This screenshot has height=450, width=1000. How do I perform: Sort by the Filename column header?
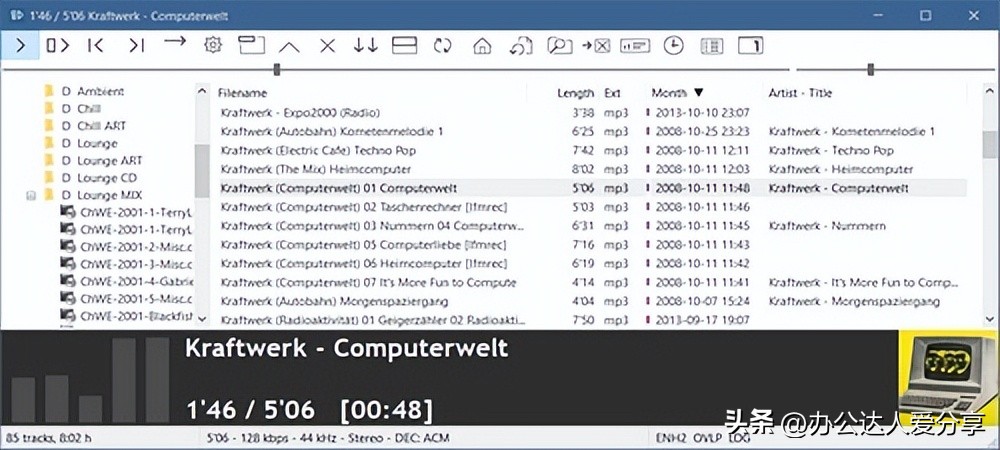coord(242,92)
